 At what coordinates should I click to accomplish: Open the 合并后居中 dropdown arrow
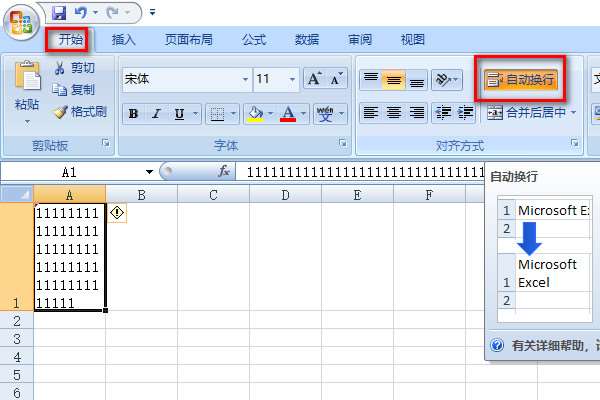click(573, 113)
